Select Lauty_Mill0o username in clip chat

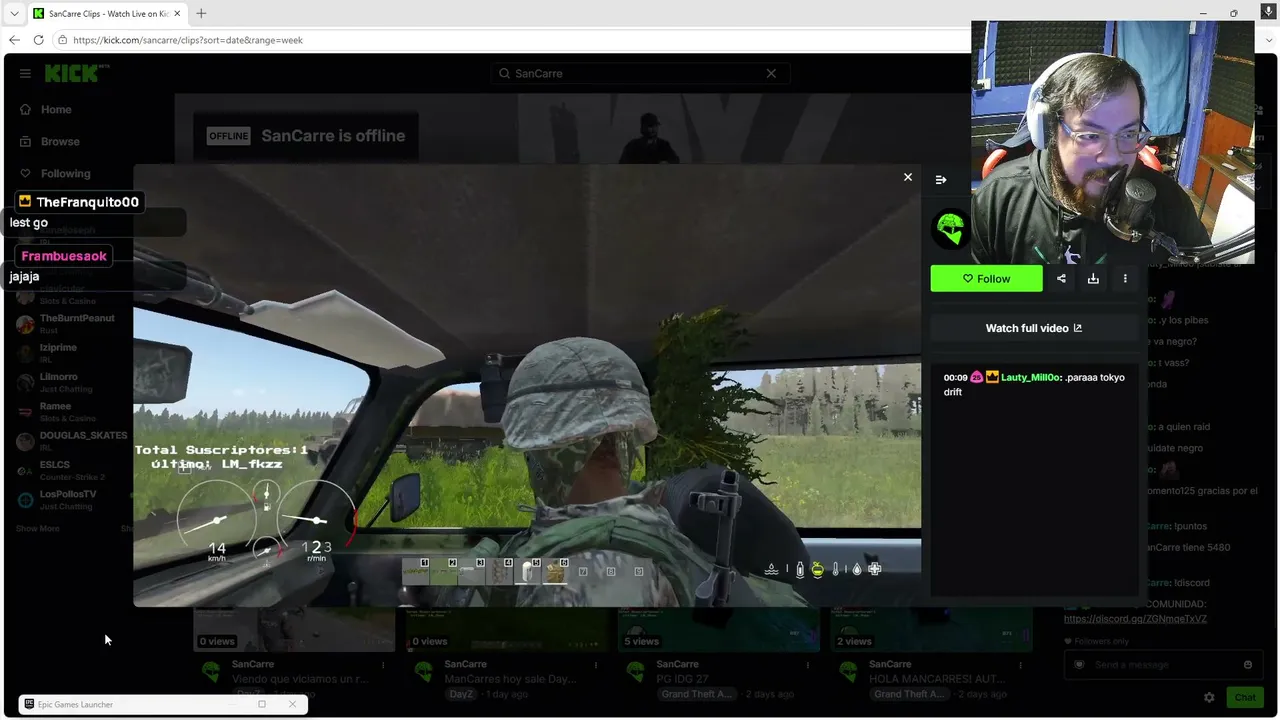point(1030,377)
